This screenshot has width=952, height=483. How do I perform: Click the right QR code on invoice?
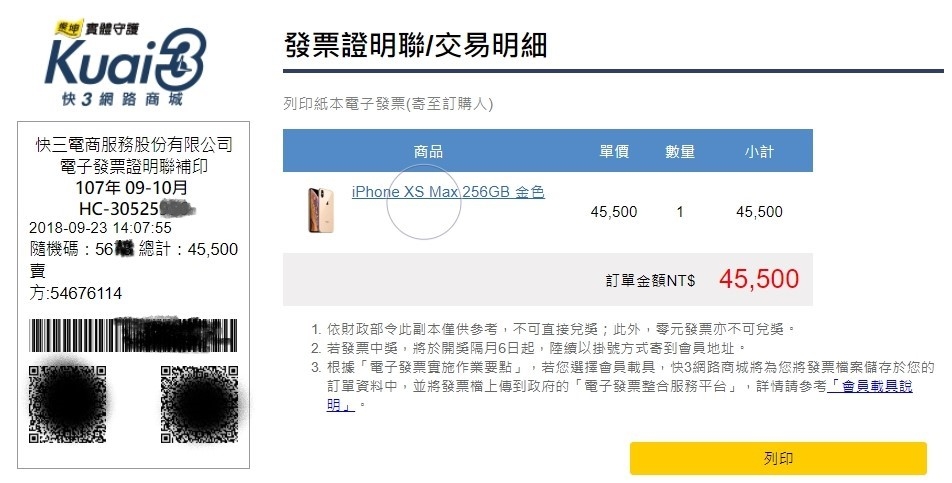[x=200, y=404]
